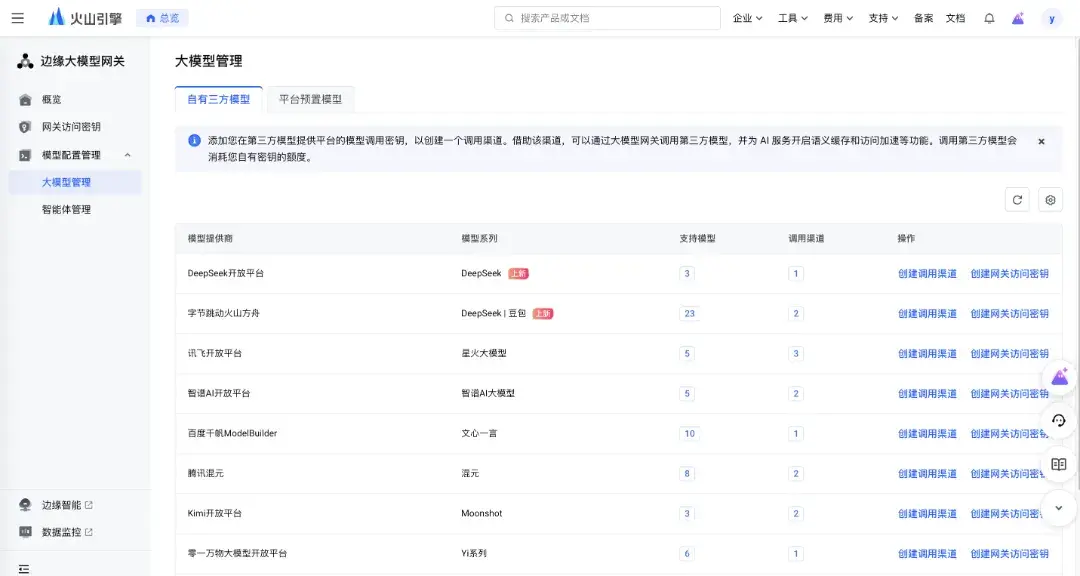Expand the 工具 dropdown
This screenshot has height=576, width=1080.
point(793,19)
